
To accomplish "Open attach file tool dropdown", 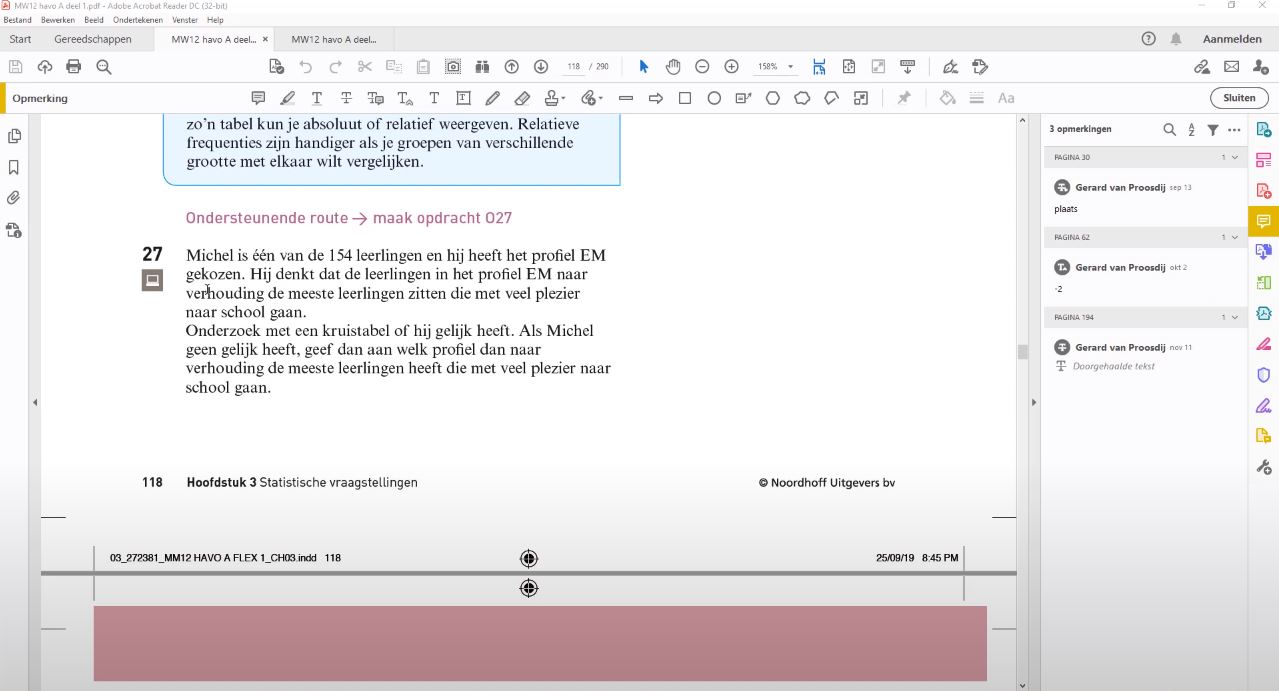I will coord(591,98).
